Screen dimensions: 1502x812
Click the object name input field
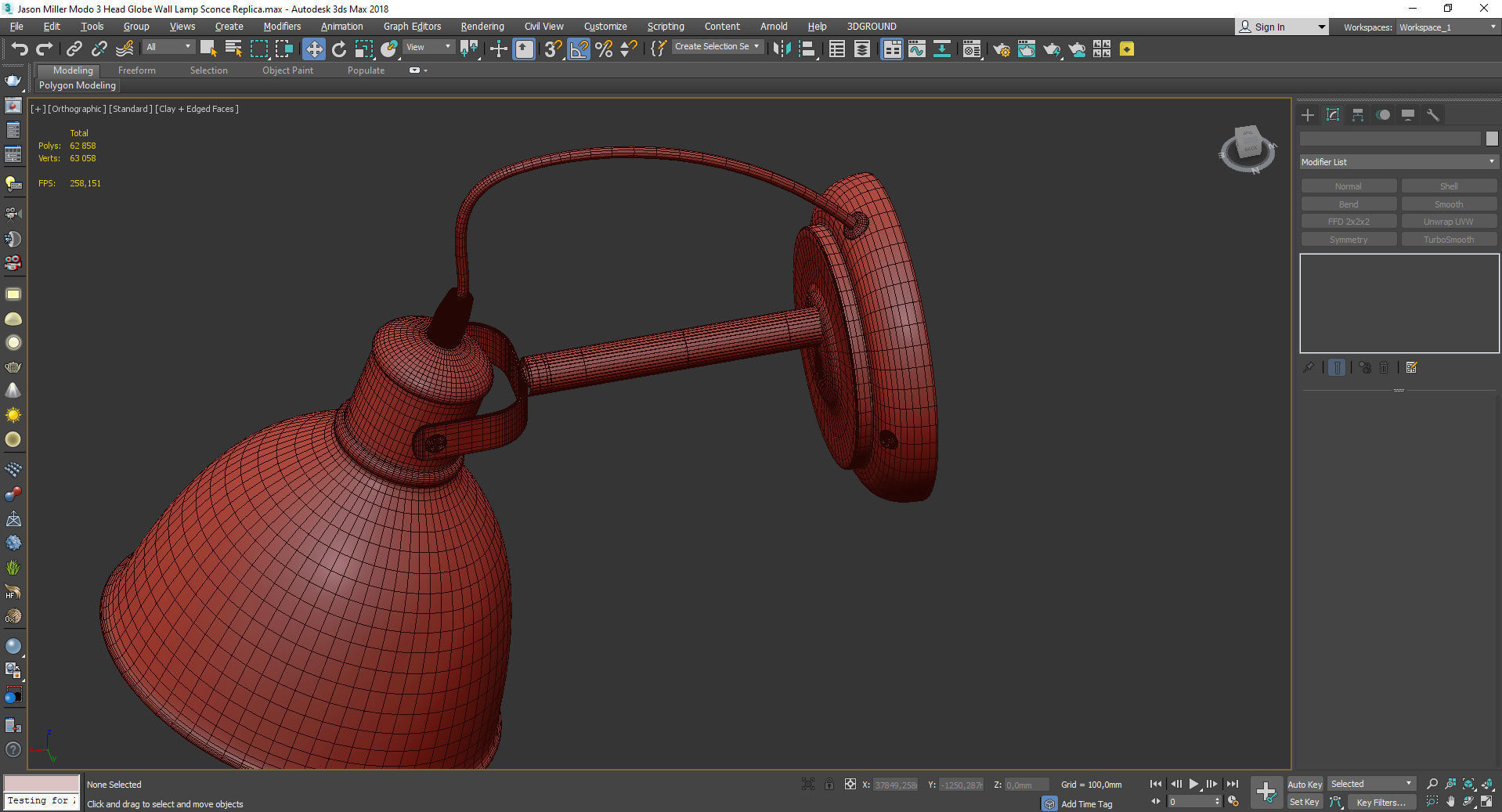pyautogui.click(x=1390, y=139)
